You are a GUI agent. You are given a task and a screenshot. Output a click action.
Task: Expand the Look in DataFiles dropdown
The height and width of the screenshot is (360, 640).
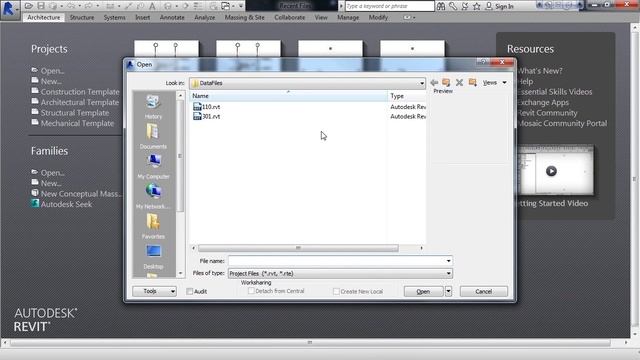tap(422, 83)
